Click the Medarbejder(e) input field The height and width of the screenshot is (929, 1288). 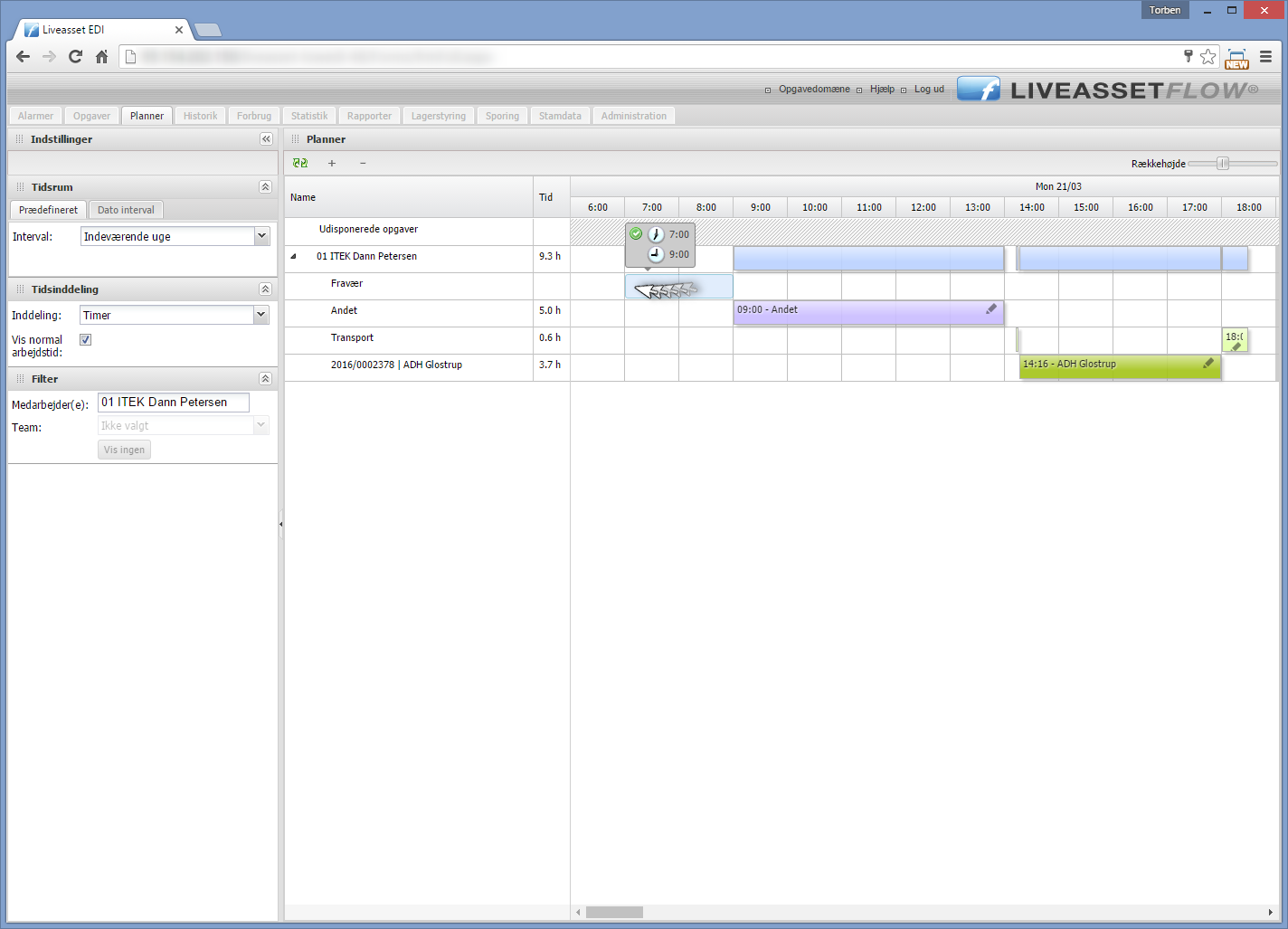(173, 403)
